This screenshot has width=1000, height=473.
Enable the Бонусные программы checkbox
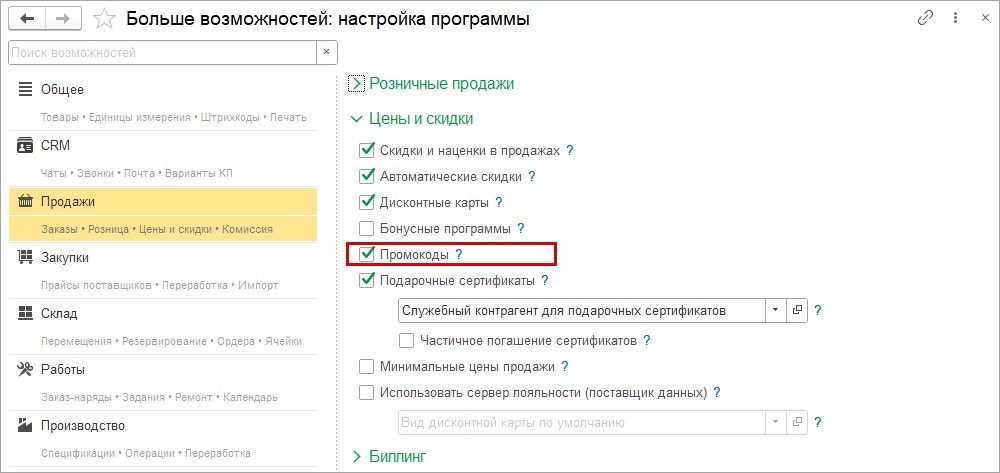click(366, 229)
